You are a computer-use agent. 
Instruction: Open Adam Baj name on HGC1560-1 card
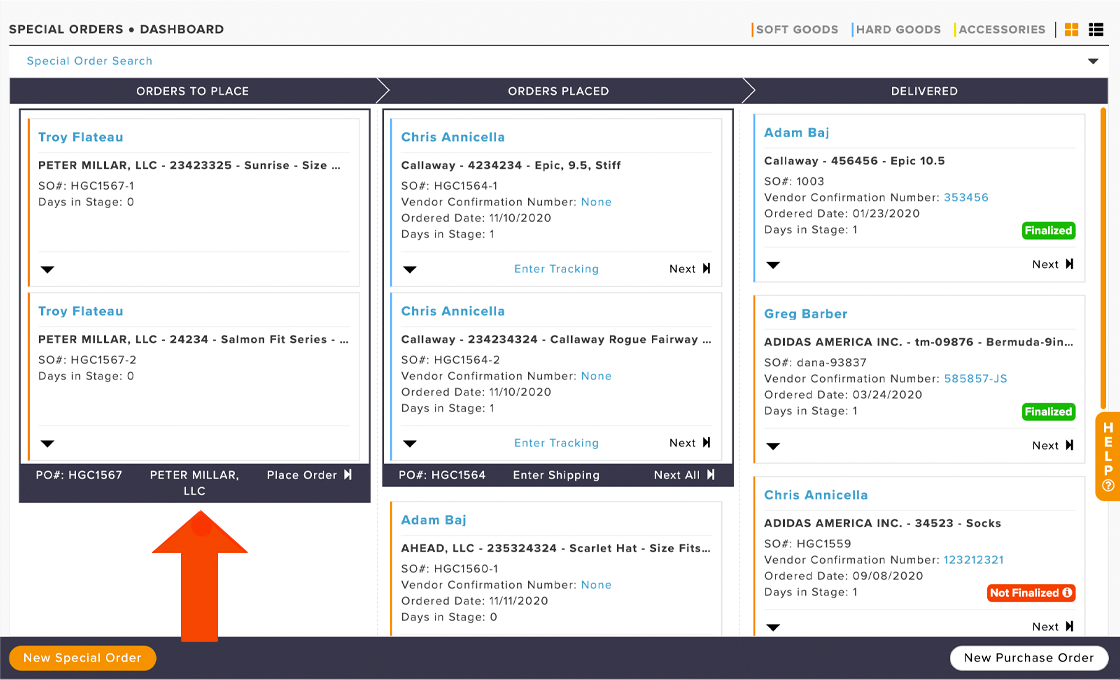(434, 520)
